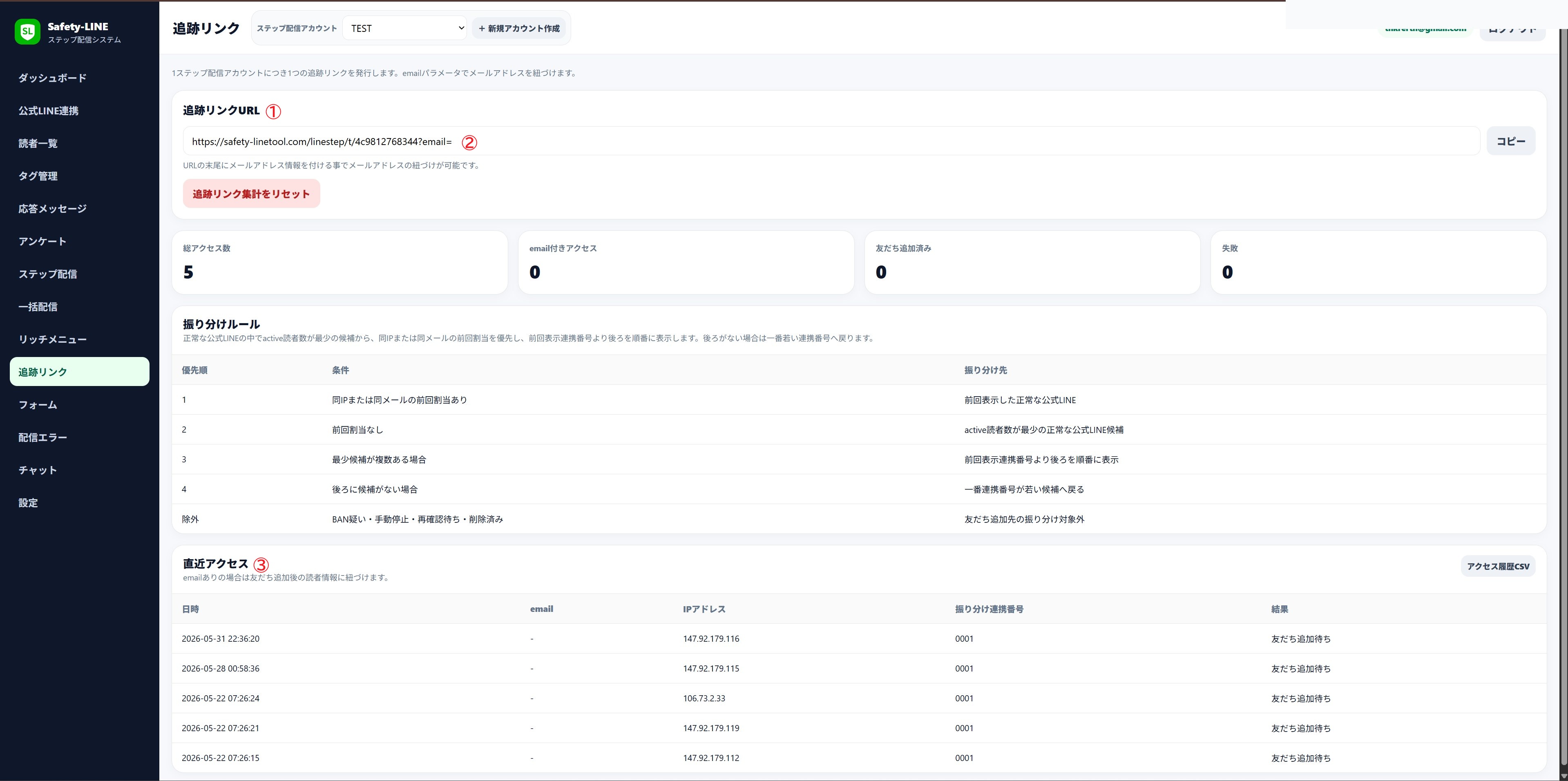This screenshot has height=781, width=1568.
Task: Click the 友だち追加済み stat card
Action: point(1032,262)
